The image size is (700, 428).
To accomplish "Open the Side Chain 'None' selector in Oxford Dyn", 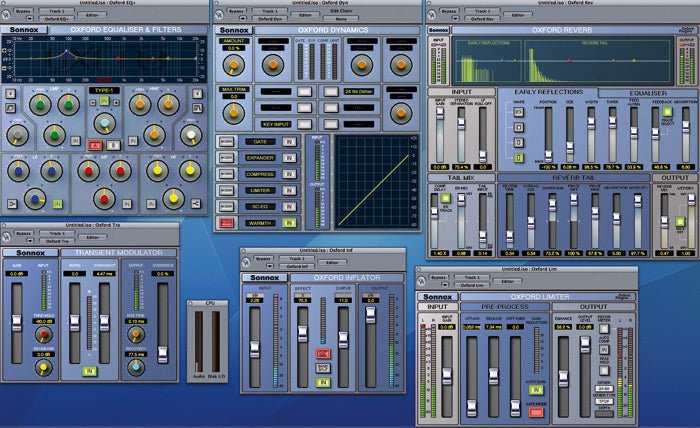I will pyautogui.click(x=341, y=19).
